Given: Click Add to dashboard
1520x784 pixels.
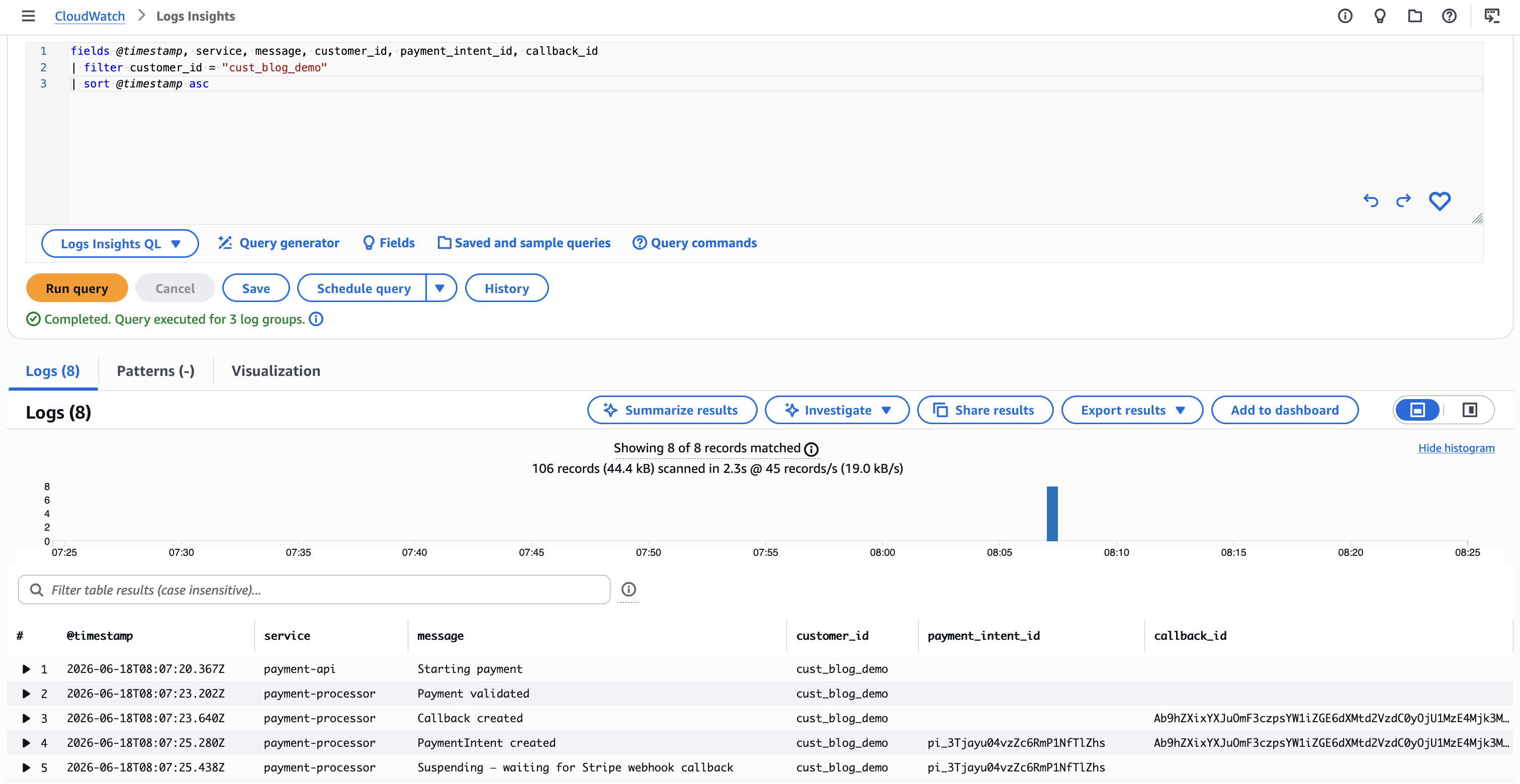Looking at the screenshot, I should pos(1285,410).
